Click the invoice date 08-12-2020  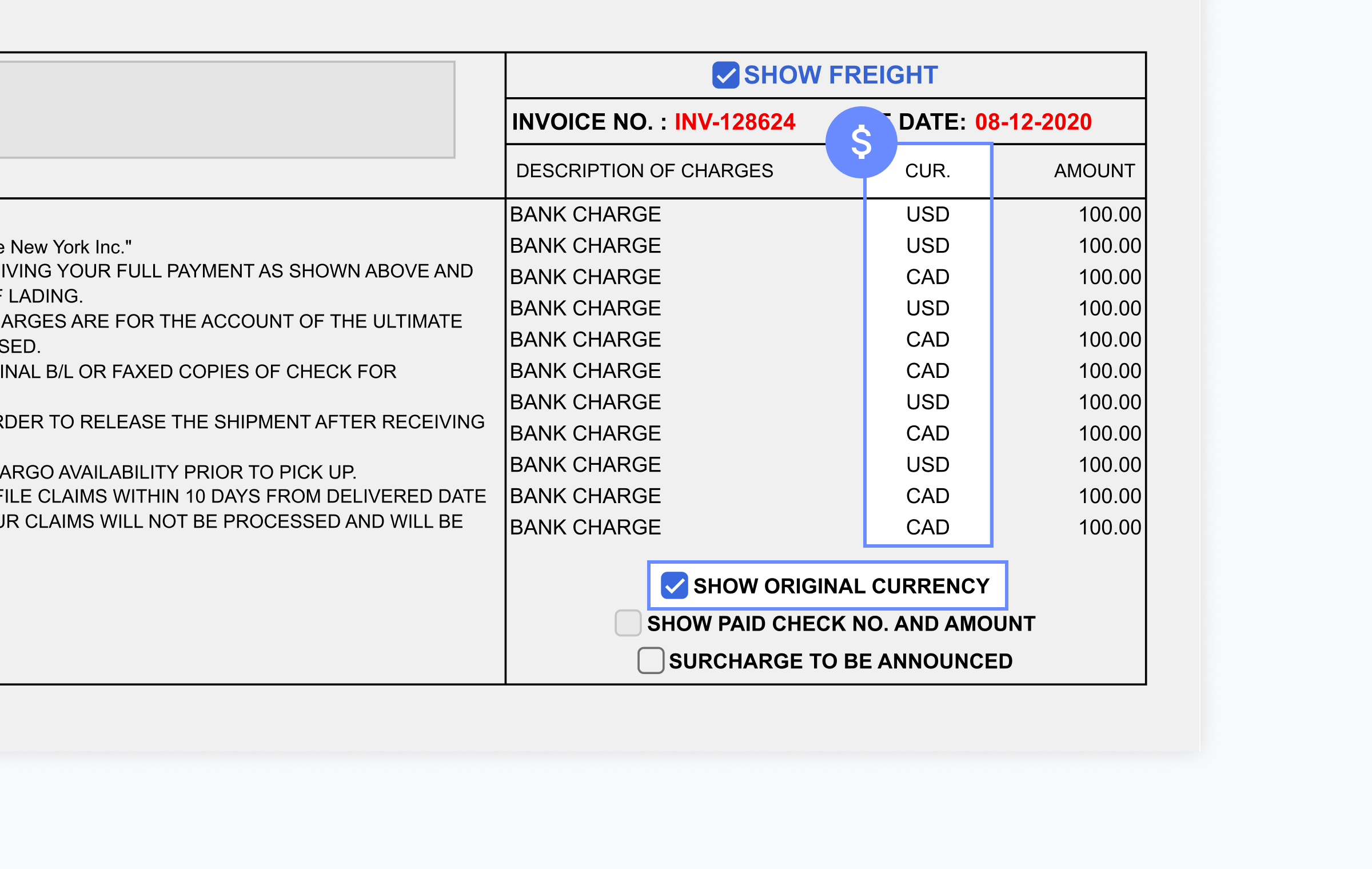(1033, 122)
